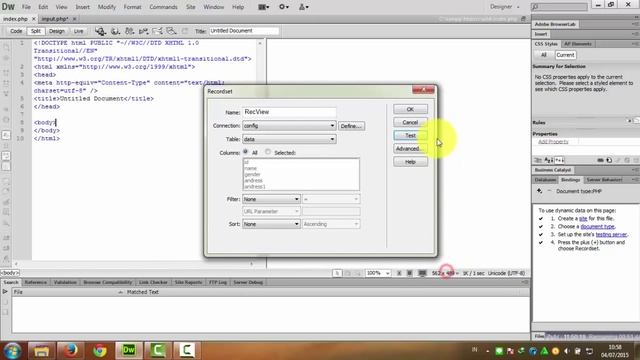Open the Ascending sort order dropdown
The image size is (640, 360).
coord(331,224)
